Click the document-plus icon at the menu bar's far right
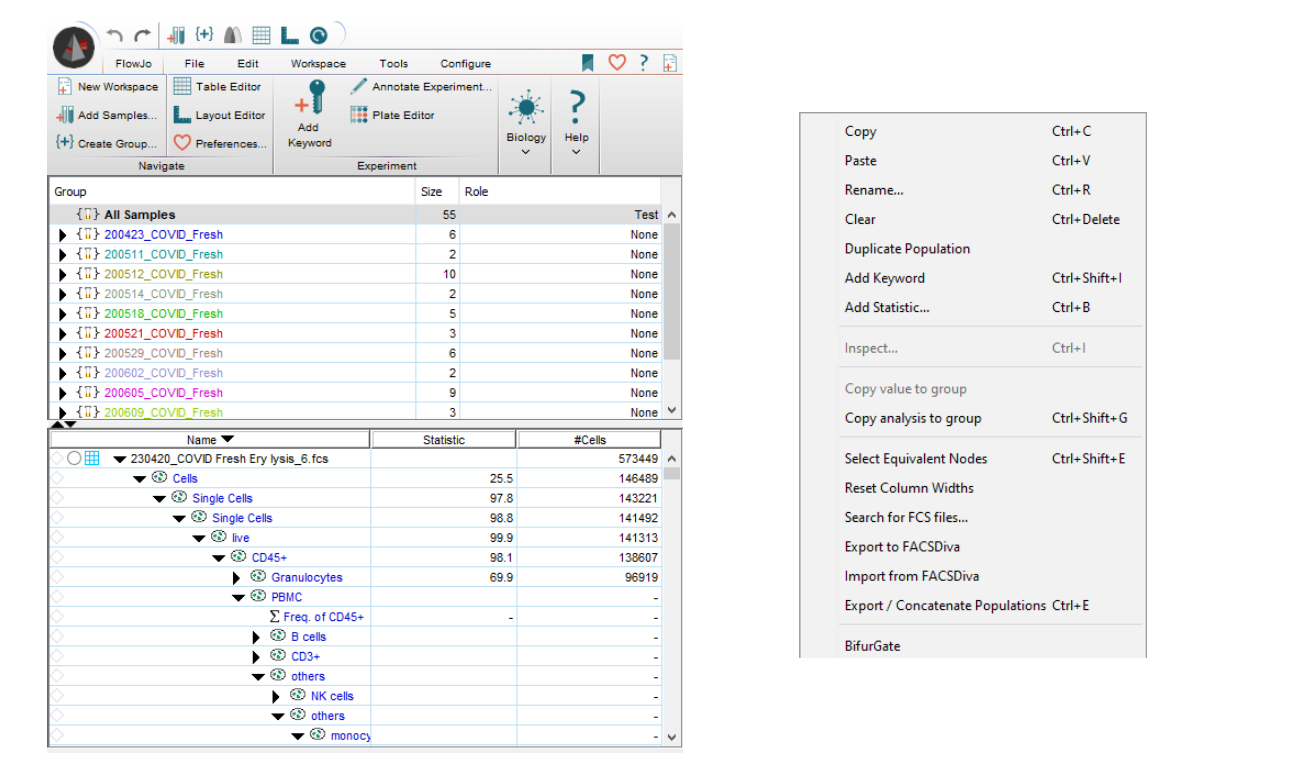This screenshot has height=776, width=1313. pos(670,63)
